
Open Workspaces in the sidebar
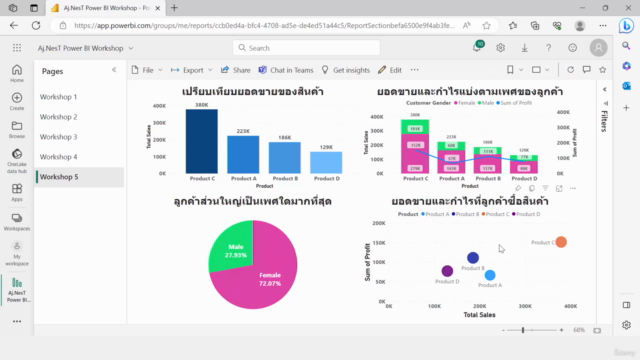pyautogui.click(x=17, y=222)
